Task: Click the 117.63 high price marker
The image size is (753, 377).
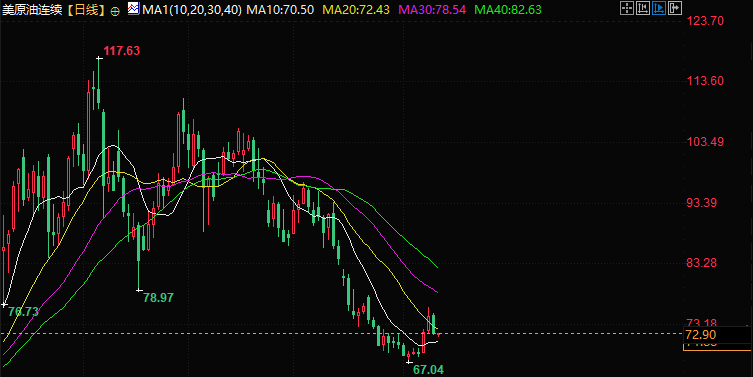Action: [x=122, y=51]
